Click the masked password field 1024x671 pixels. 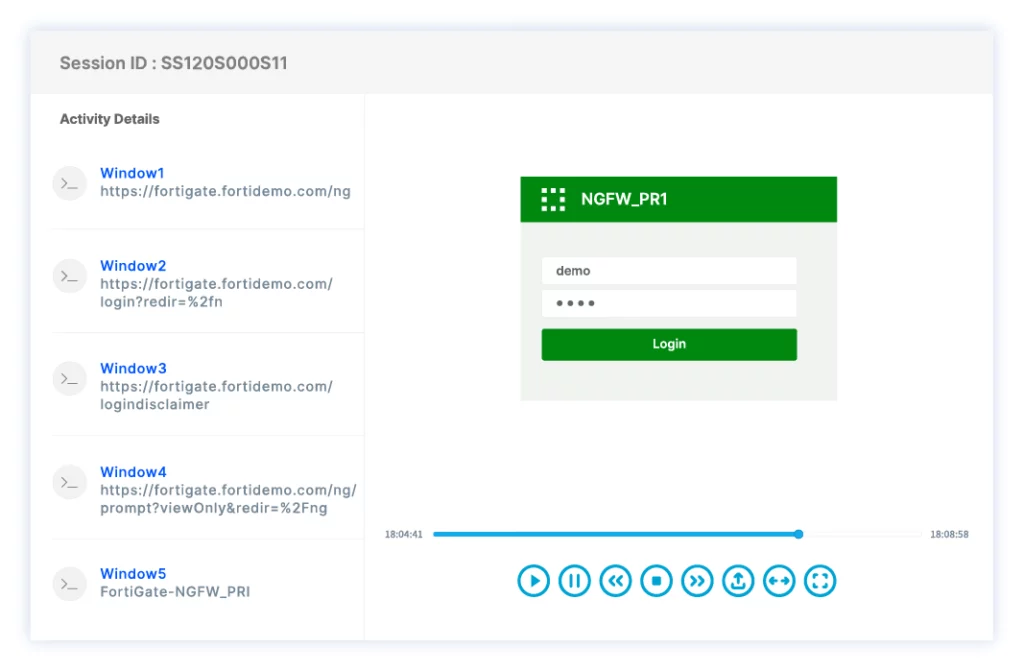pyautogui.click(x=669, y=303)
